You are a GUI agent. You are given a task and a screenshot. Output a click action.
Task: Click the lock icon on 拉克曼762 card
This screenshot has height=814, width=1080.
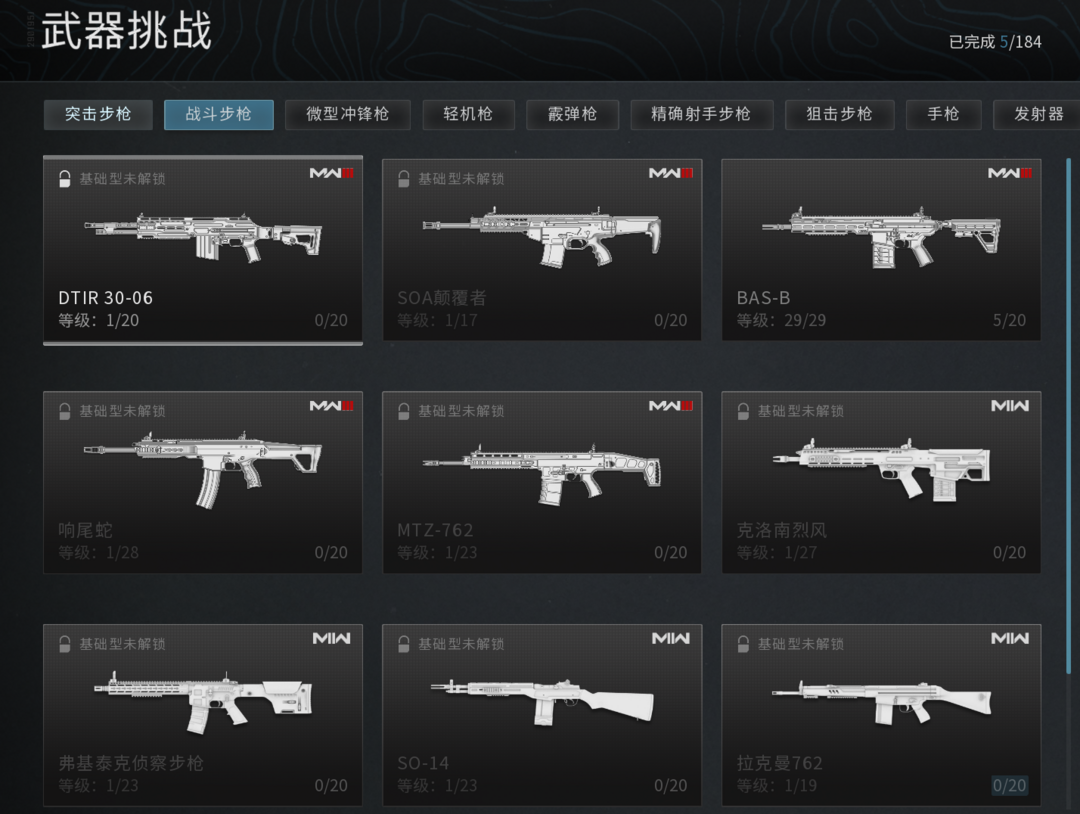[x=742, y=644]
